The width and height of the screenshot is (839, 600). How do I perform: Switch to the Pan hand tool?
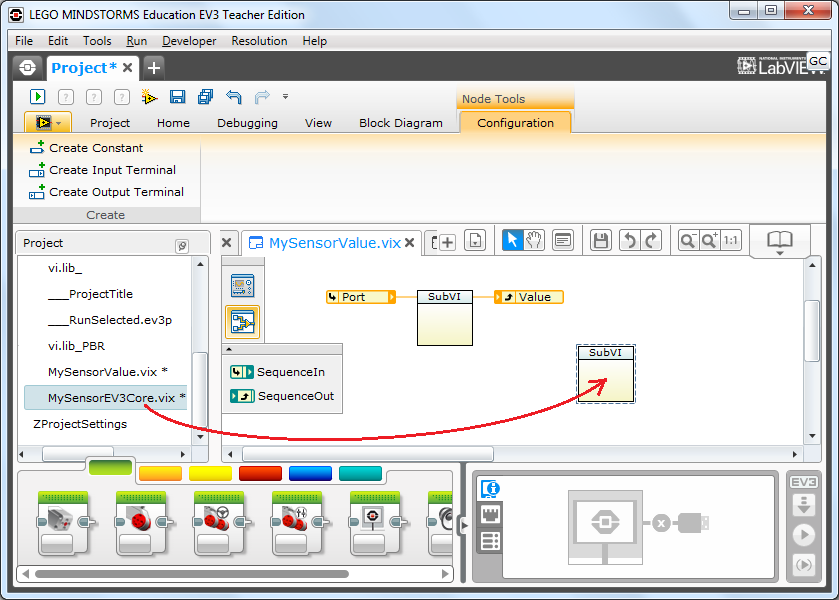click(x=533, y=240)
